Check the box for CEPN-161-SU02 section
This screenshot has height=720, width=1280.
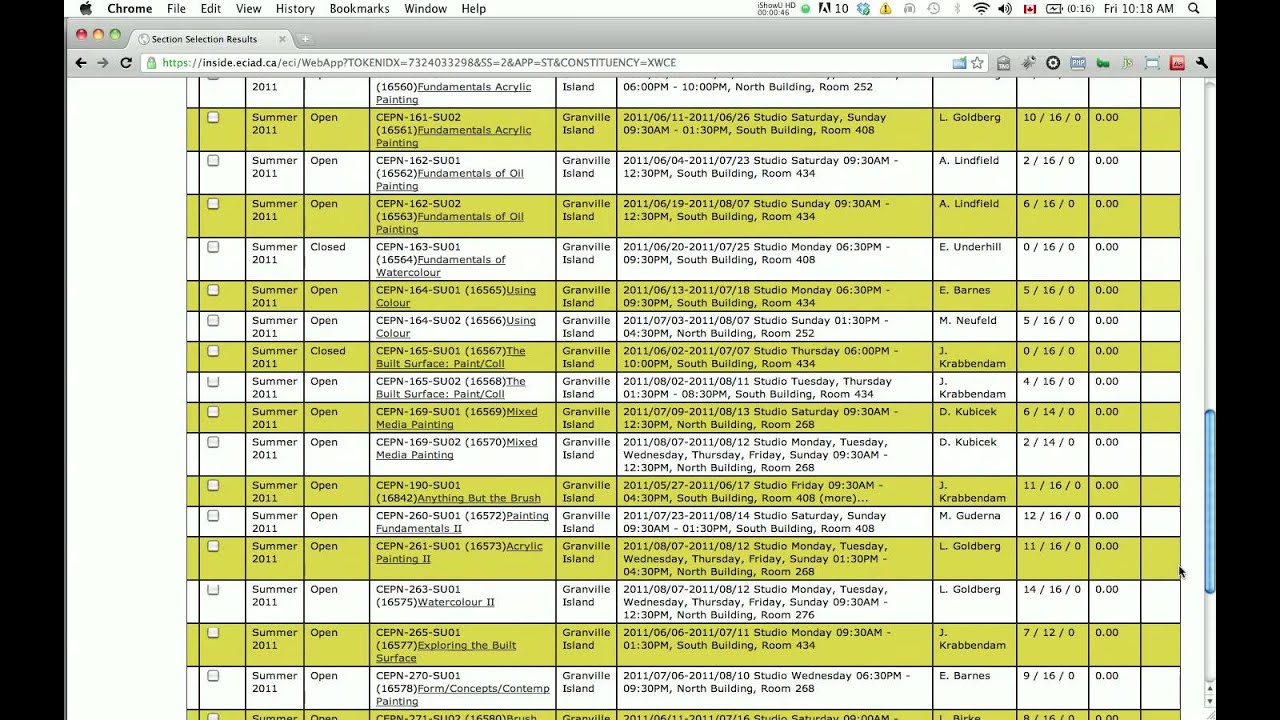point(213,117)
